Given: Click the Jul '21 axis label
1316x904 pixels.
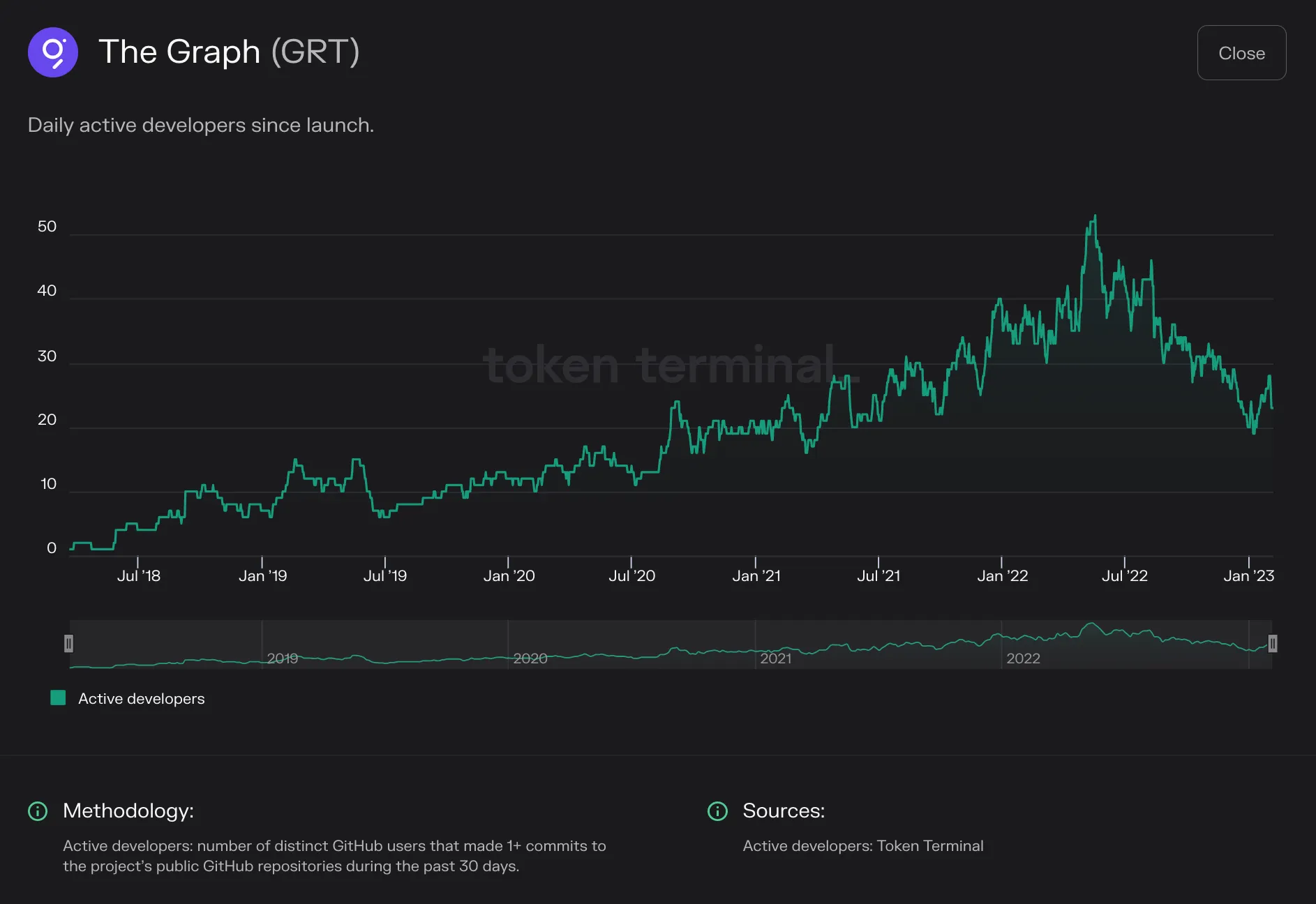Looking at the screenshot, I should (x=878, y=576).
